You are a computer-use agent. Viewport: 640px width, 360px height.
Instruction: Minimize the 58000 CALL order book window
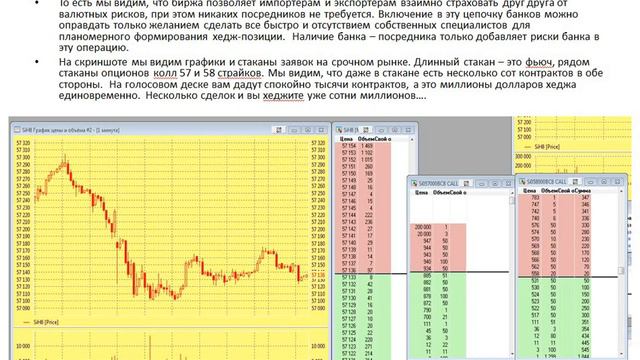point(590,182)
